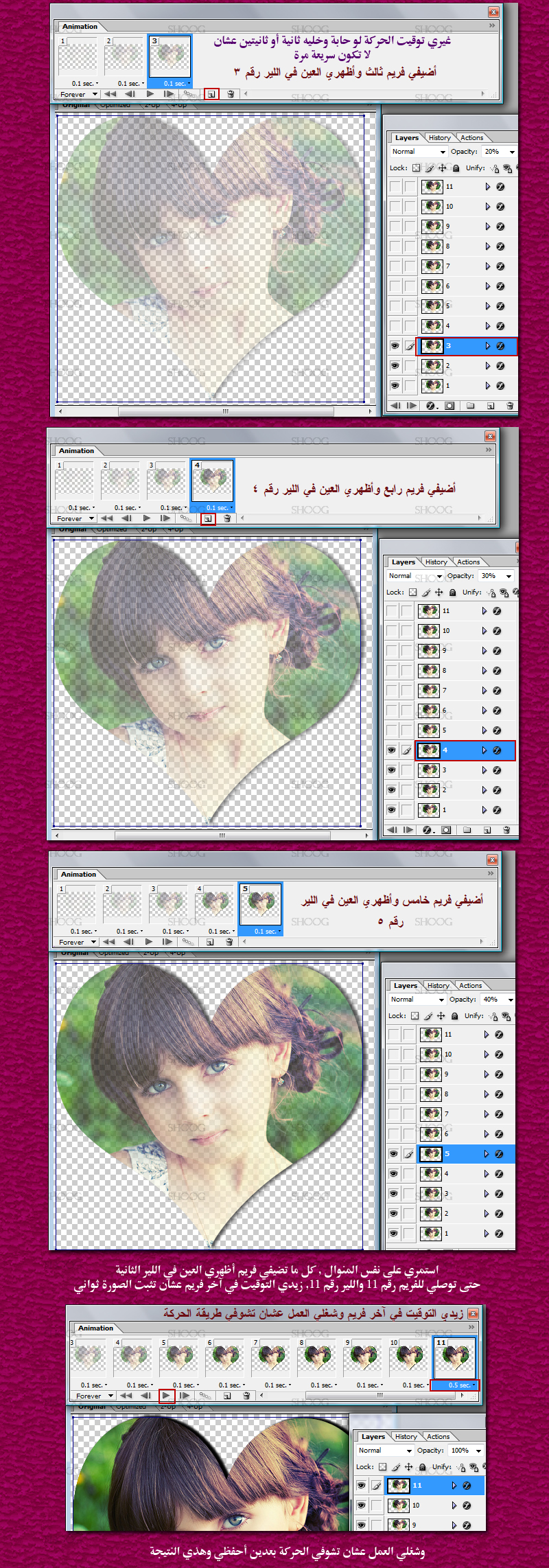Open the Opacity 100% dropdown arrow

click(478, 1451)
